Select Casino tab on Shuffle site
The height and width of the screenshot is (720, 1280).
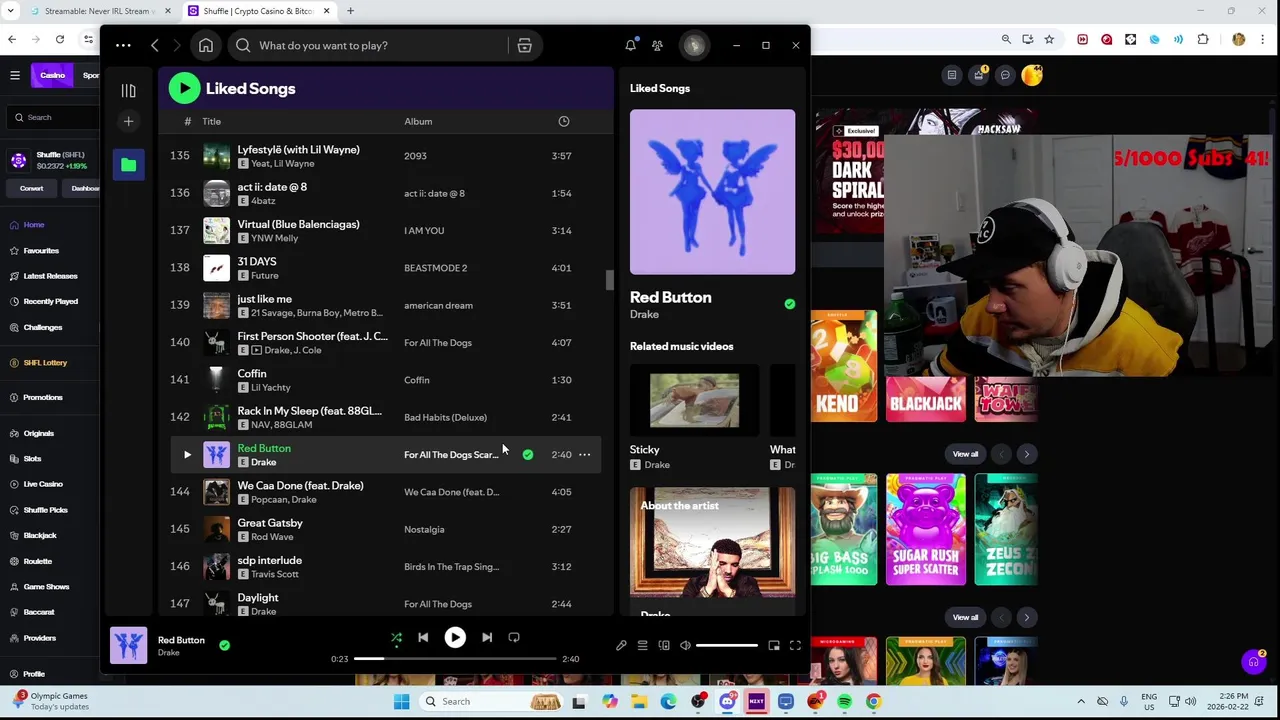52,75
